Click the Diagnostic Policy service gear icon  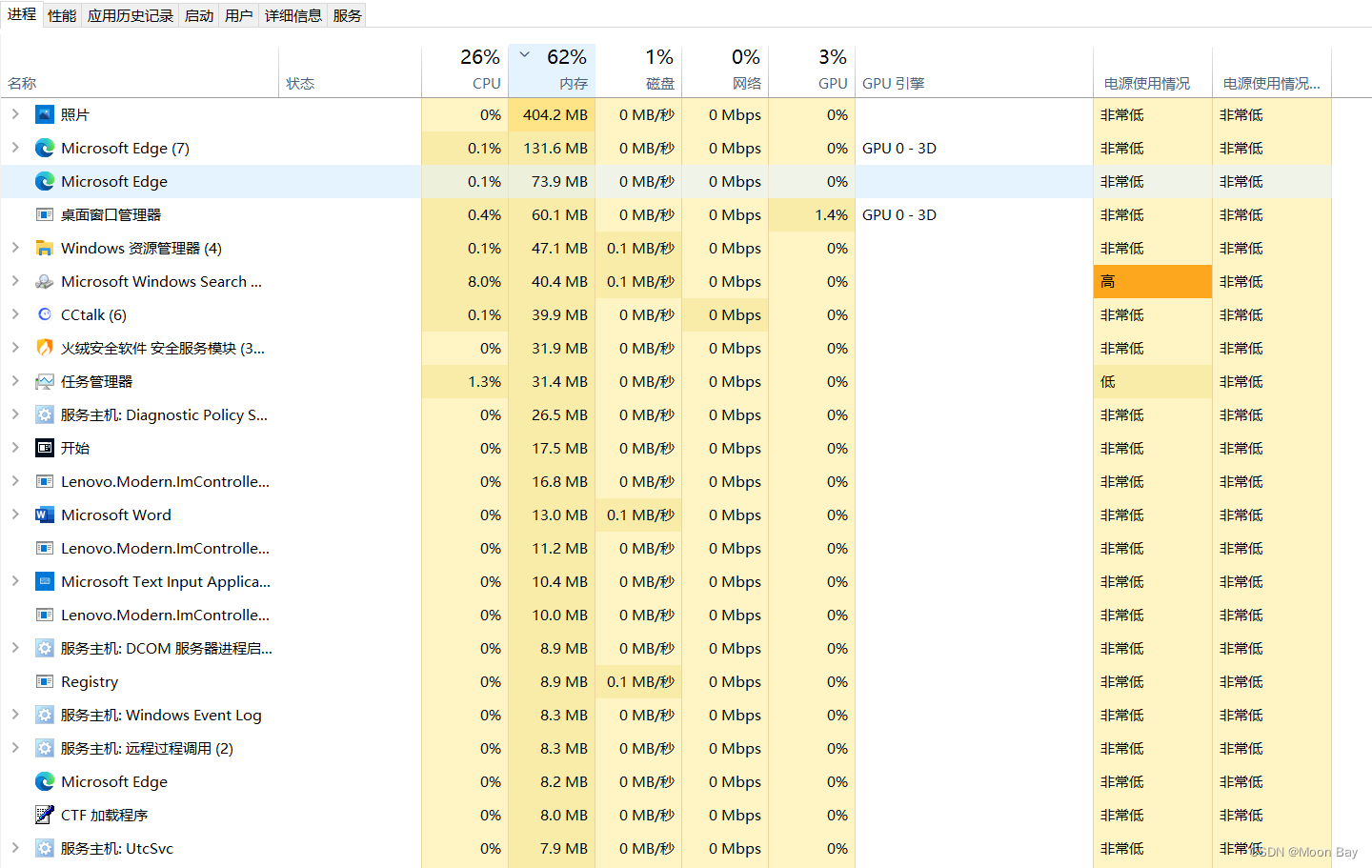click(44, 414)
